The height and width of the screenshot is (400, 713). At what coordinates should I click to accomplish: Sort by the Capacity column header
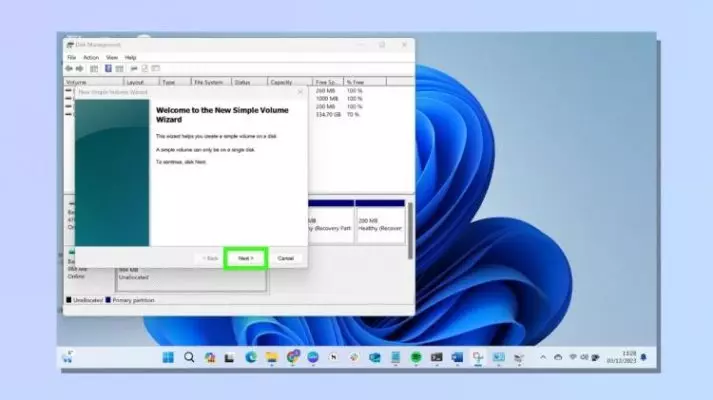click(x=290, y=82)
